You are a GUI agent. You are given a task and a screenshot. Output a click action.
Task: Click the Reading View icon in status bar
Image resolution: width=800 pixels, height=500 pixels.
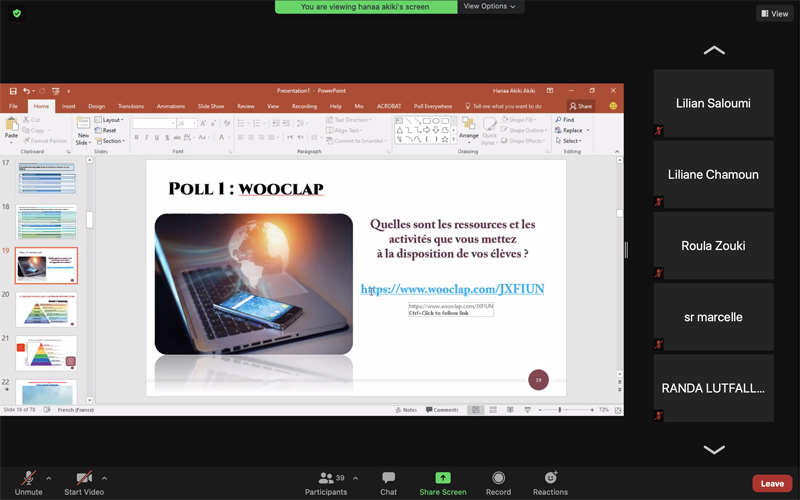(x=510, y=410)
